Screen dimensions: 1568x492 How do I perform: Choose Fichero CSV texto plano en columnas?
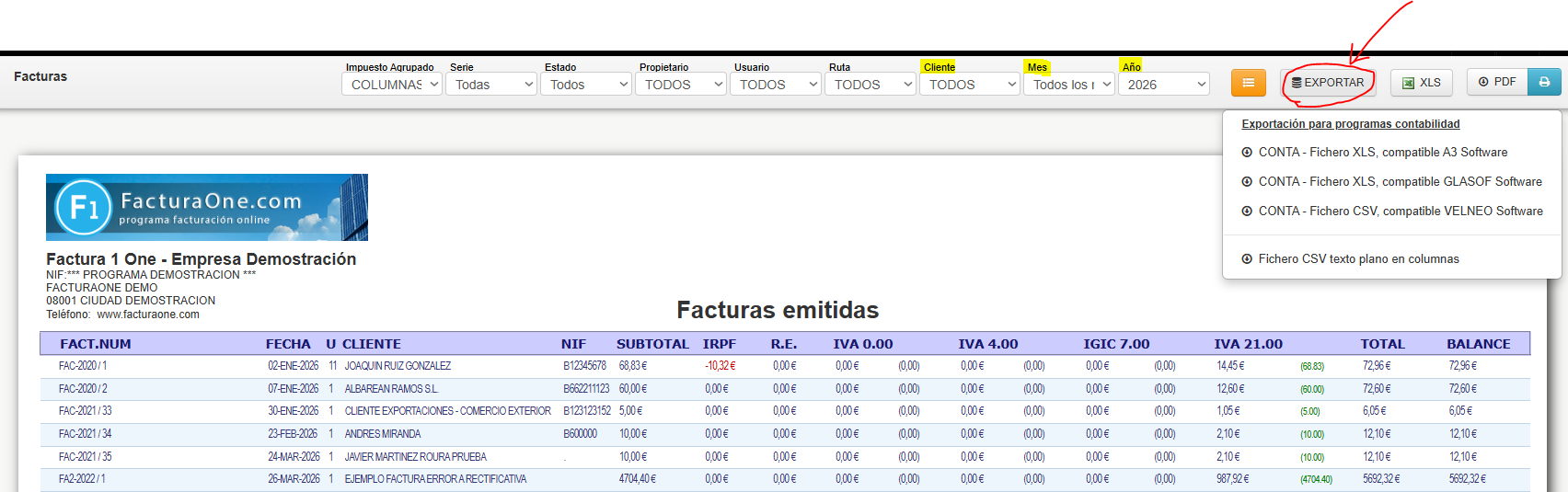point(1350,259)
